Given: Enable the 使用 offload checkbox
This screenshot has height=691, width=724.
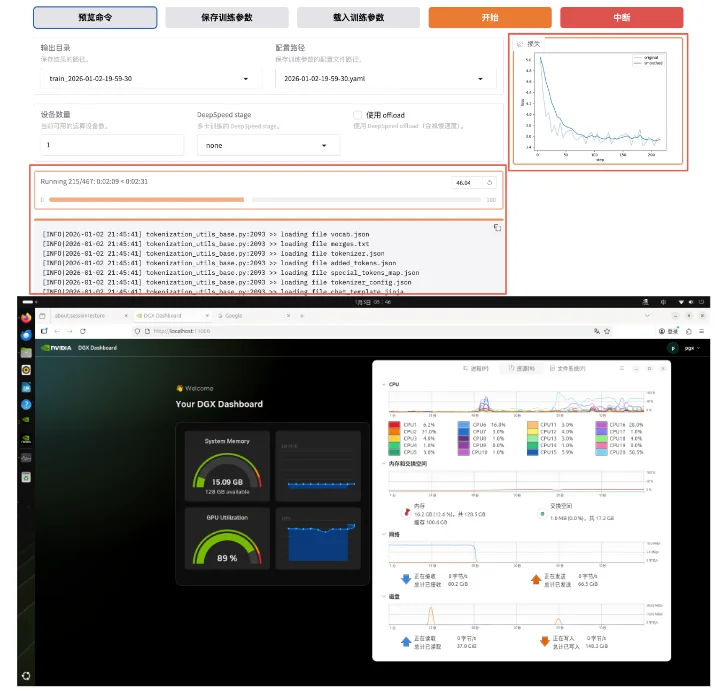Looking at the screenshot, I should [358, 115].
